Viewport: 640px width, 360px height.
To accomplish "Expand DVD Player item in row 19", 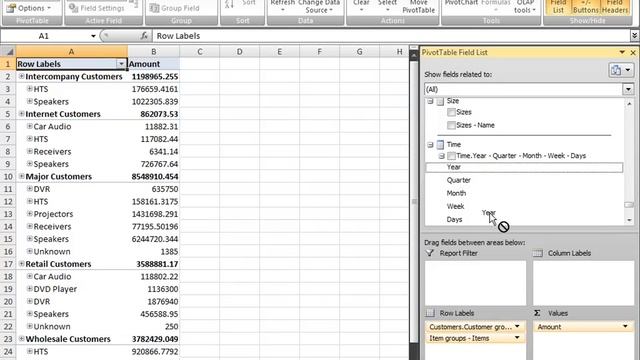I will pyautogui.click(x=29, y=289).
